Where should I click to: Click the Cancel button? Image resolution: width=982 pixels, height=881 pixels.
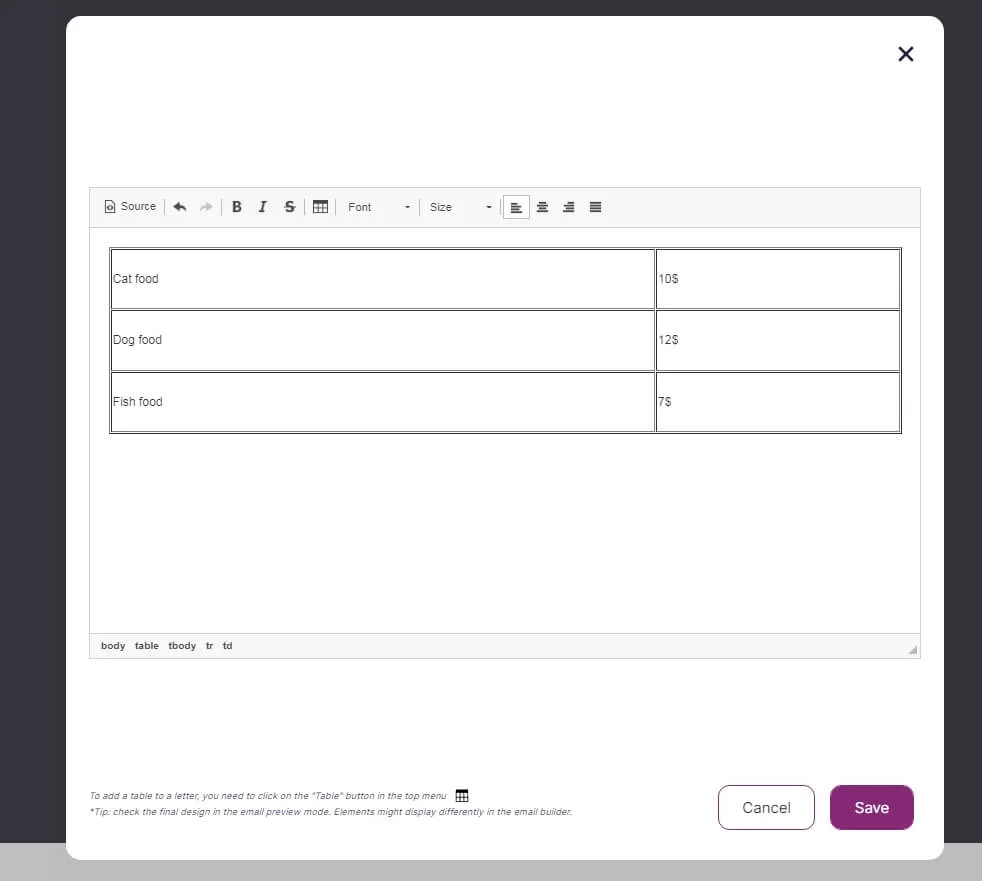(x=766, y=808)
